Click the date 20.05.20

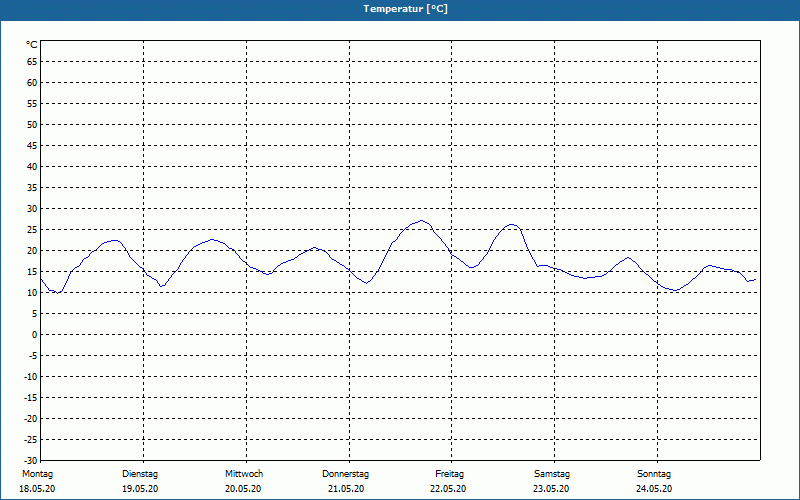tap(243, 489)
